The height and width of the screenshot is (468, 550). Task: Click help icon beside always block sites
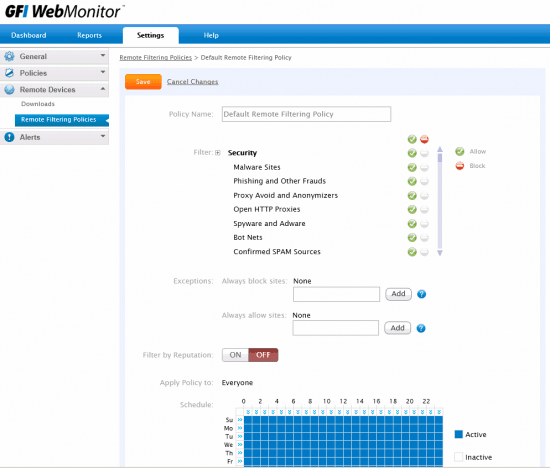click(422, 294)
